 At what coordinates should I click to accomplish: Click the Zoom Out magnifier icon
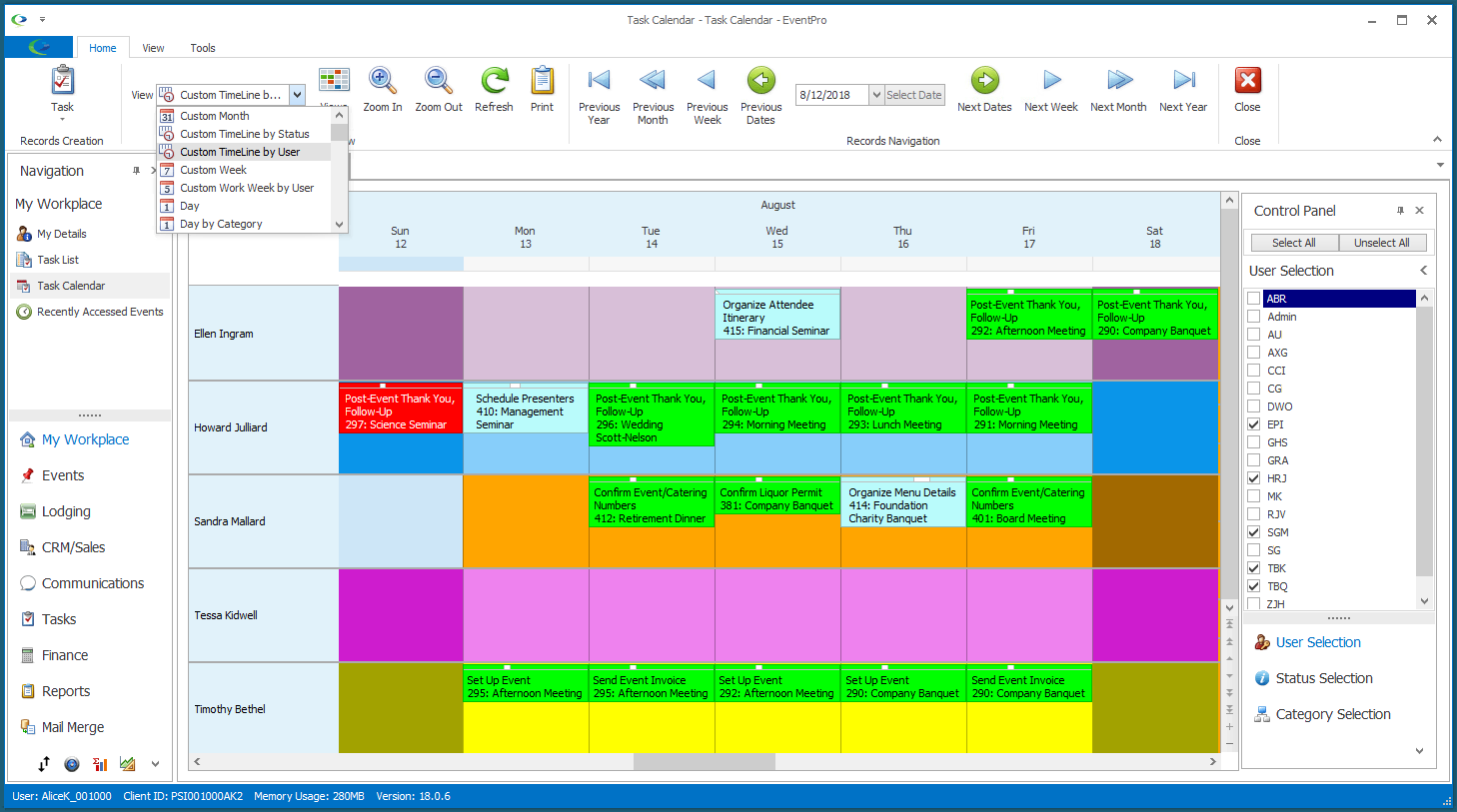pos(438,81)
